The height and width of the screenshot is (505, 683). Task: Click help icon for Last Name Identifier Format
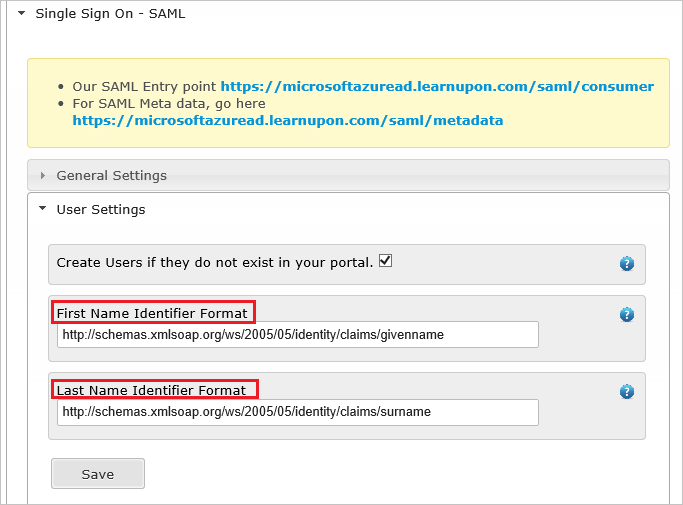point(627,391)
